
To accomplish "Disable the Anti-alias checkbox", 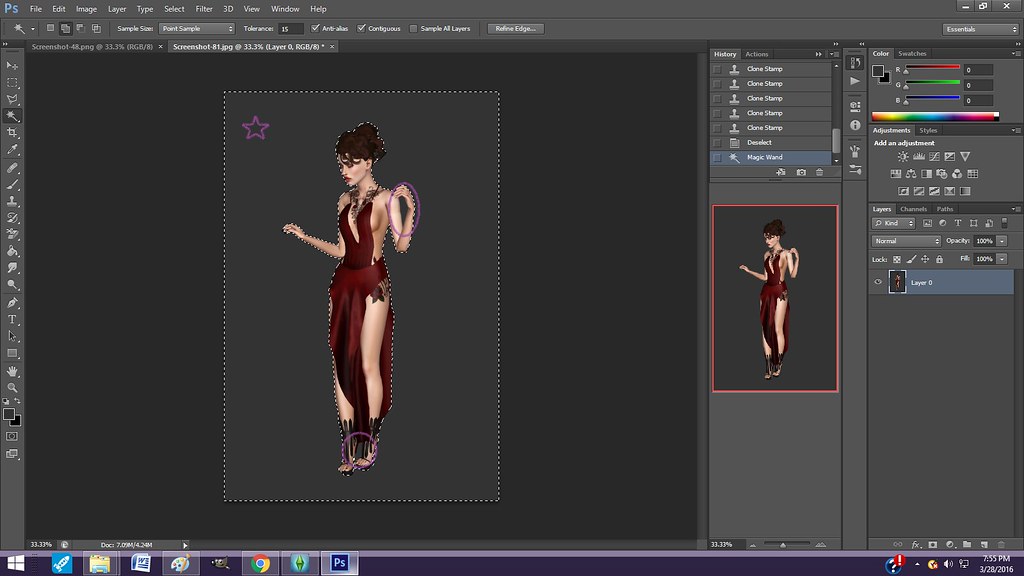I will [x=317, y=29].
